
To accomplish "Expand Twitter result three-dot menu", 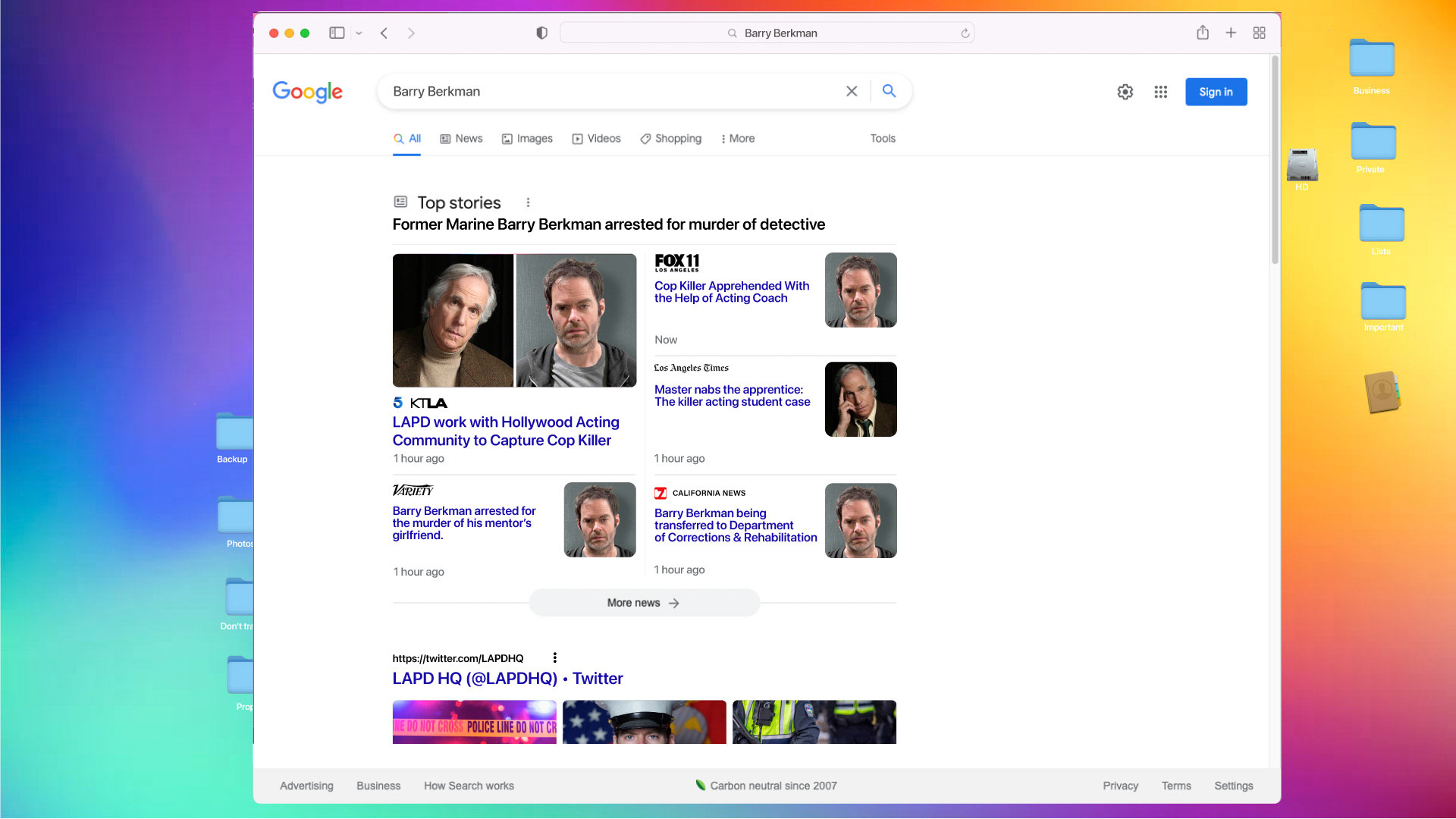I will tap(554, 657).
